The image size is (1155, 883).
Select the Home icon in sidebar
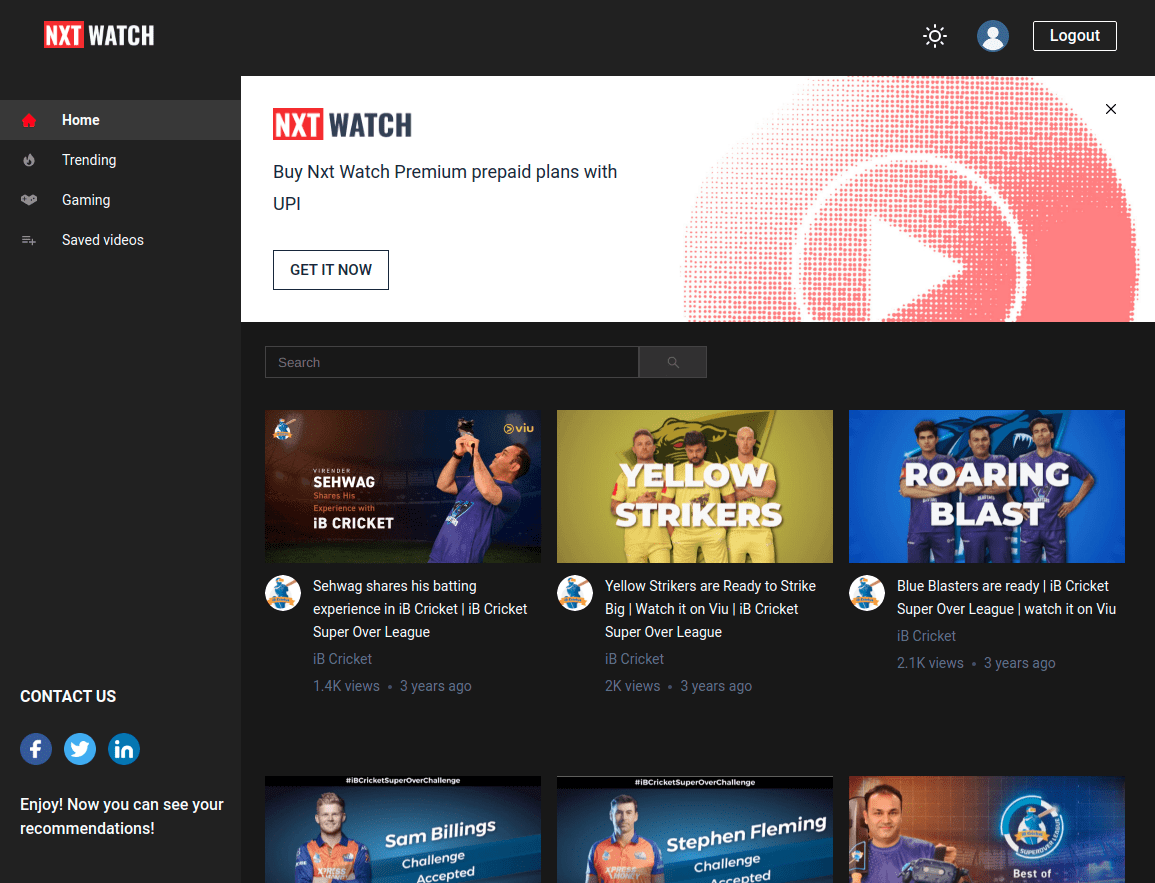[29, 120]
